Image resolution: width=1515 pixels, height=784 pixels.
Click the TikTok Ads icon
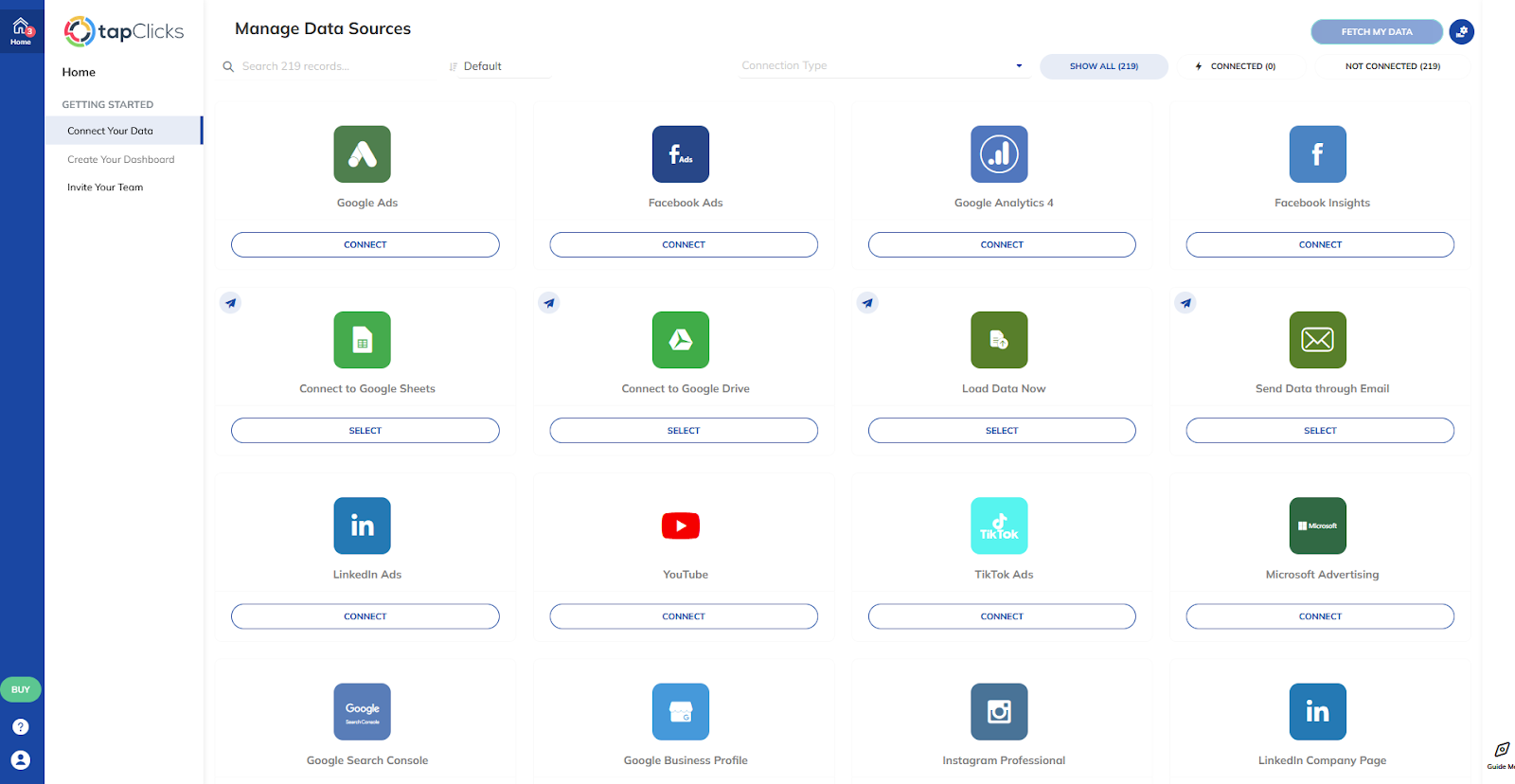tap(999, 526)
